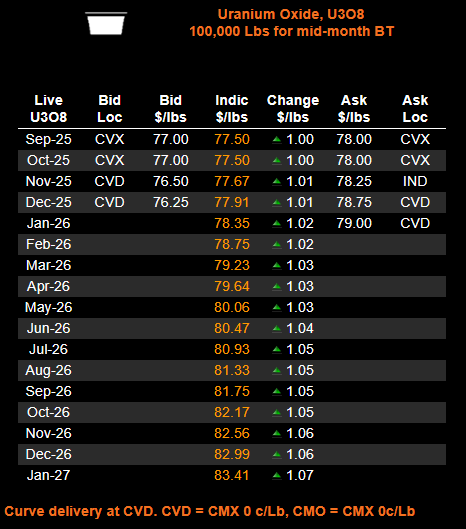Viewport: 466px width, 529px height.
Task: Click the 76.25 bid price for Dec-25
Action: click(x=171, y=202)
